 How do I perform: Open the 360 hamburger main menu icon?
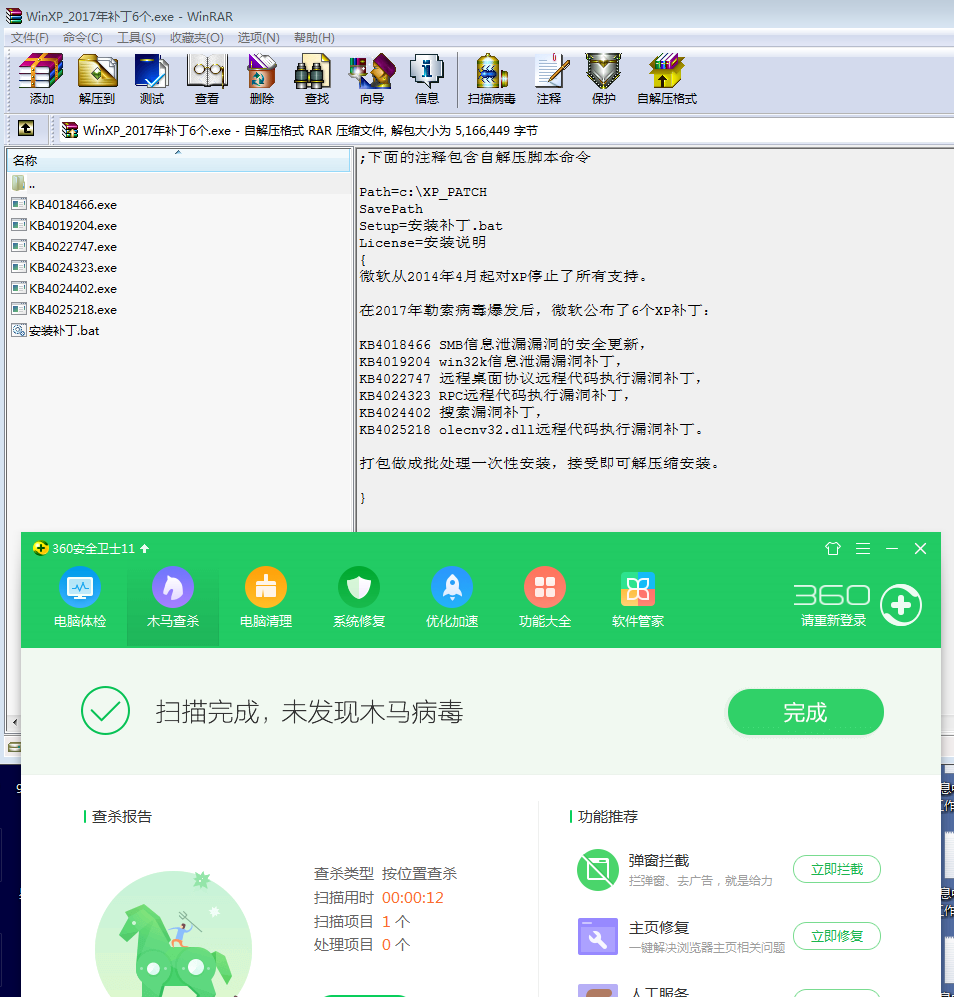pos(863,548)
